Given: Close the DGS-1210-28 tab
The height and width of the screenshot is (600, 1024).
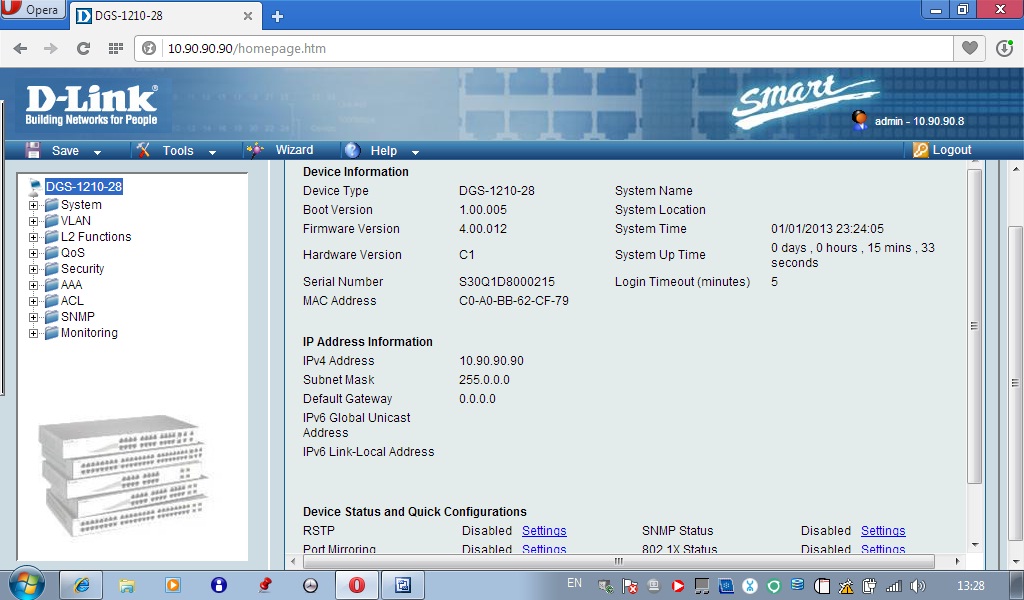Looking at the screenshot, I should pyautogui.click(x=248, y=16).
